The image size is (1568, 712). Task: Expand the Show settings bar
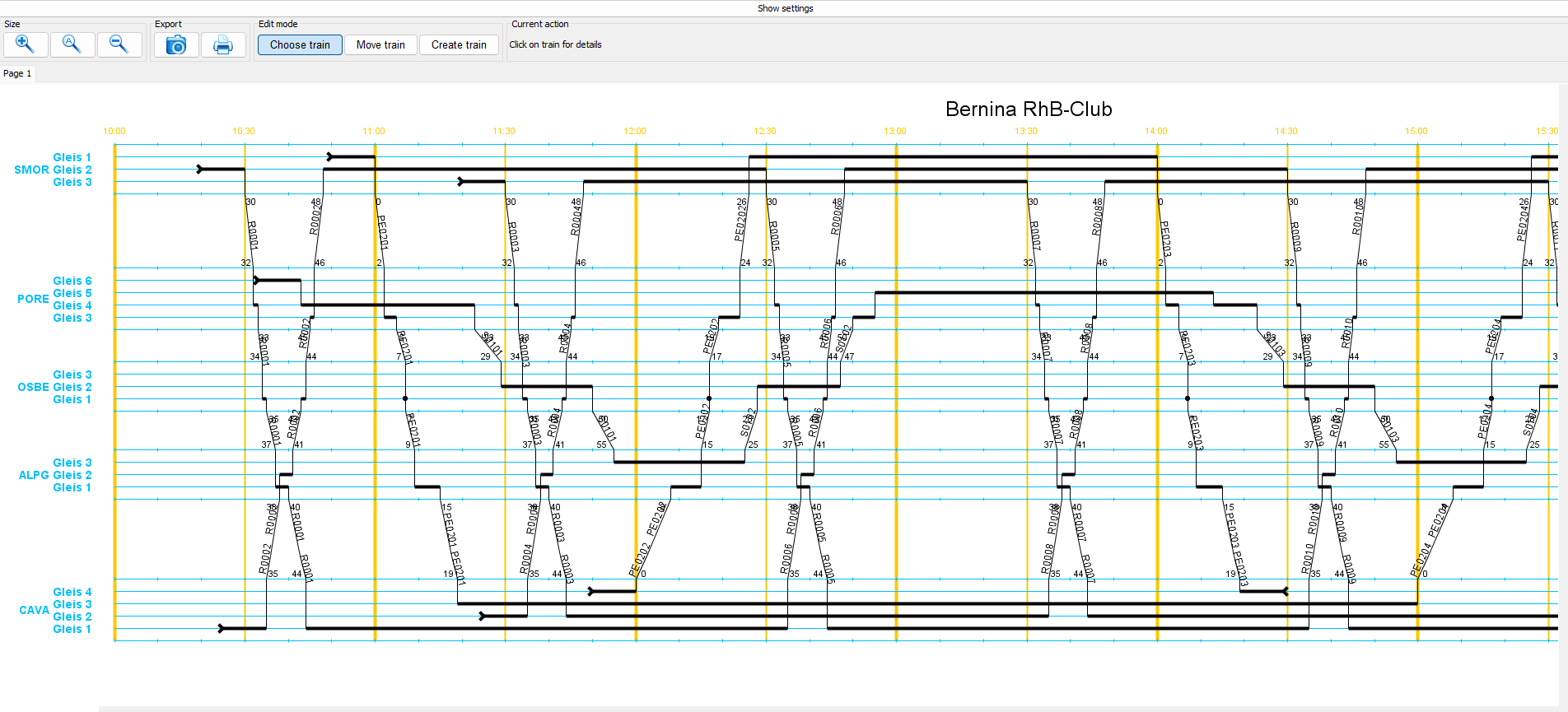(785, 8)
